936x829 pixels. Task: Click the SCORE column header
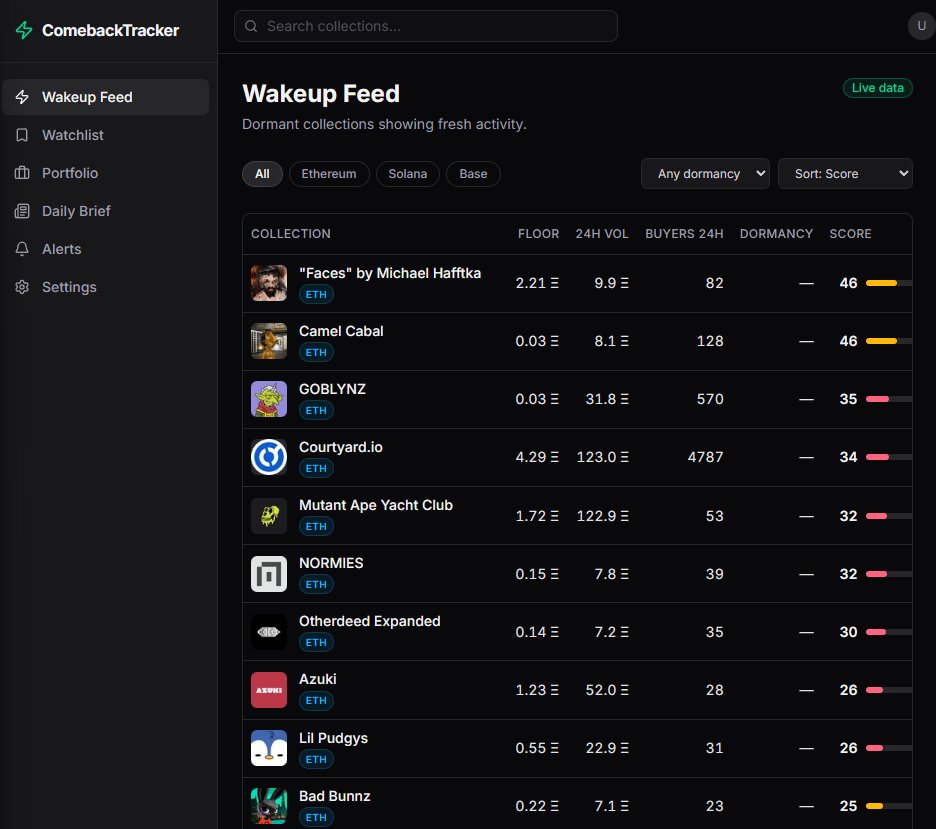click(850, 234)
